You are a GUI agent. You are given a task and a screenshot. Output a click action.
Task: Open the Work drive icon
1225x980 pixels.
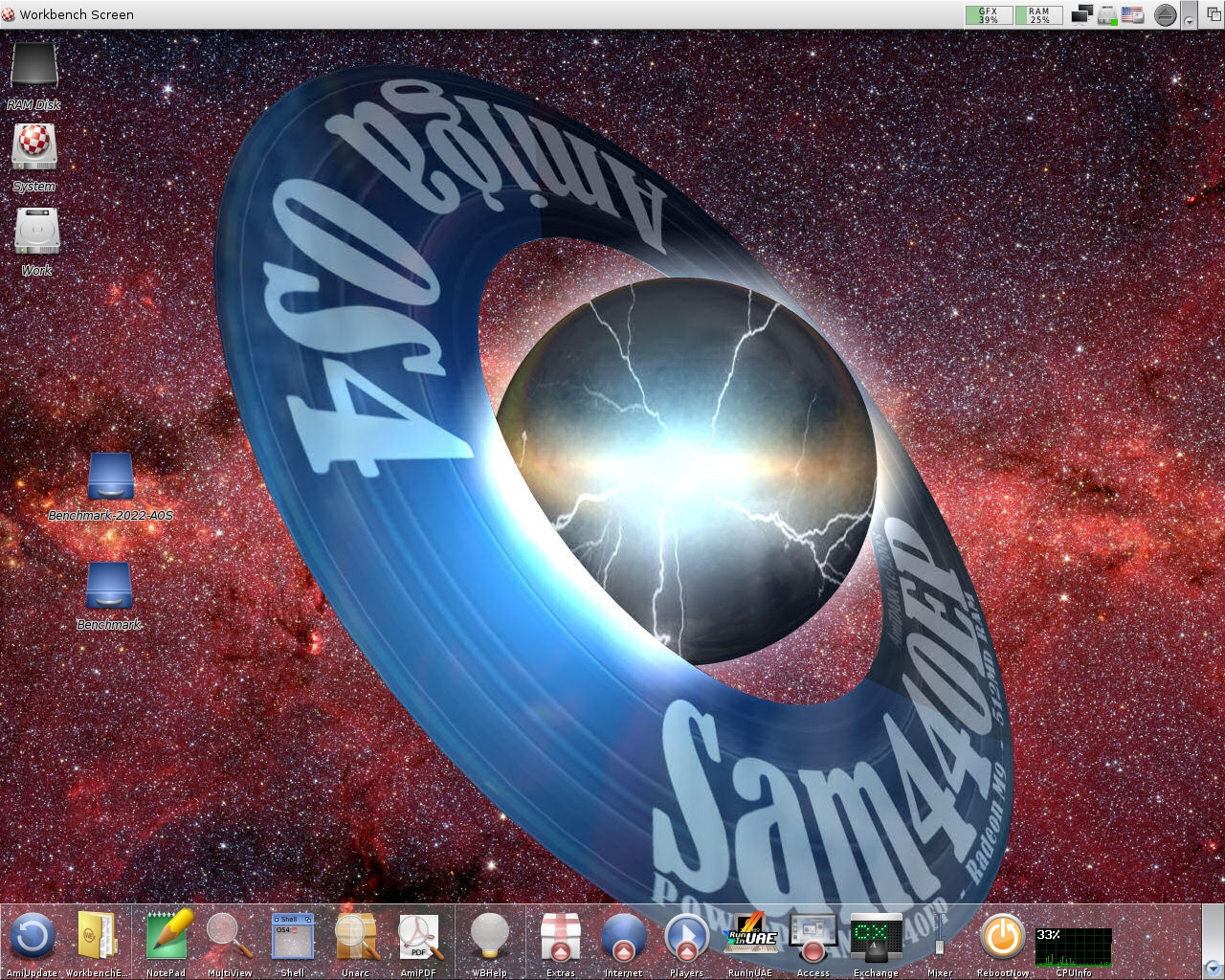pyautogui.click(x=37, y=233)
